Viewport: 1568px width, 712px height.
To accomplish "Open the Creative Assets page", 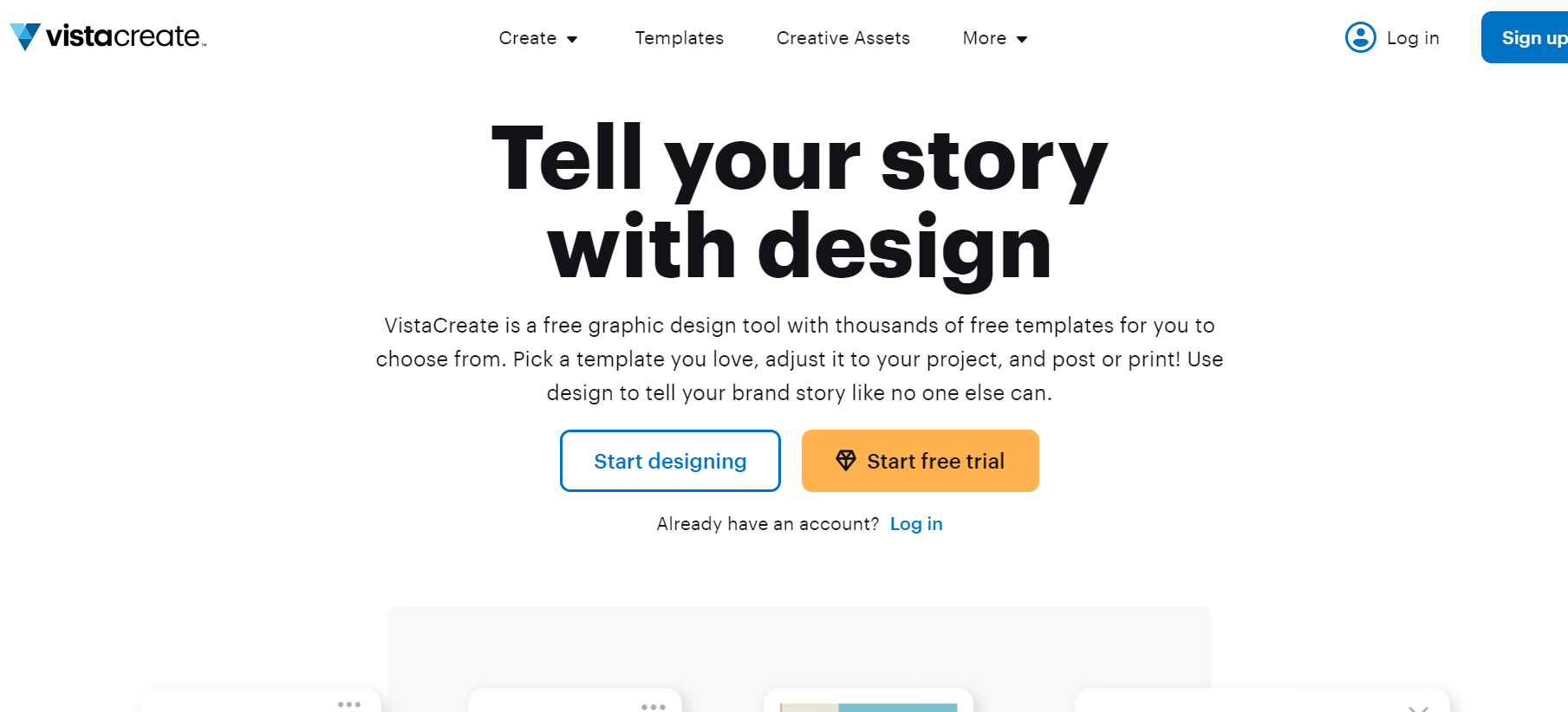I will point(842,38).
